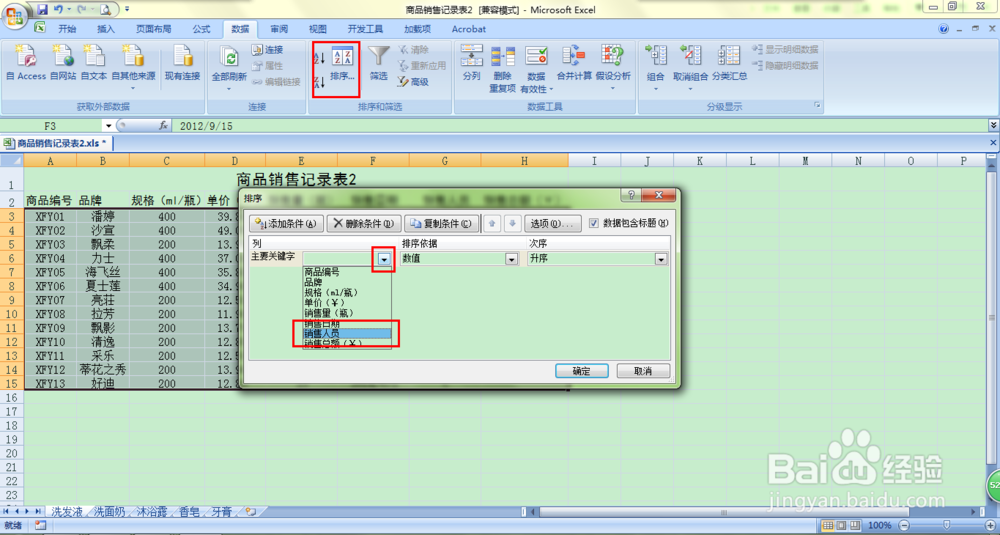Click the horizontal scrollbar of the worksheet

[723, 511]
